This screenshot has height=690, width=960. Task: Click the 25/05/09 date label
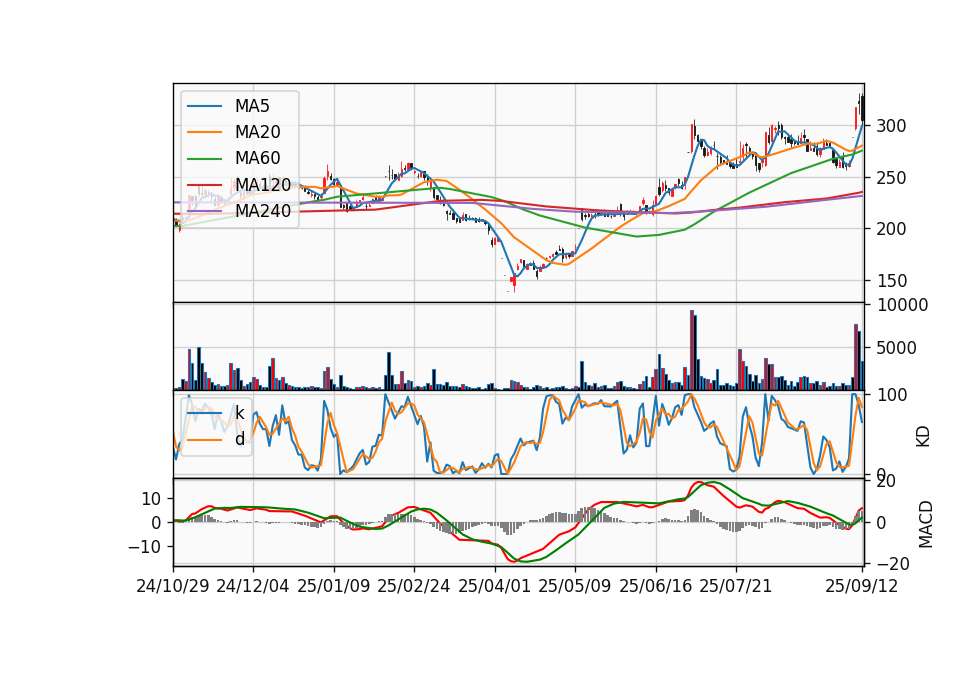tap(574, 586)
